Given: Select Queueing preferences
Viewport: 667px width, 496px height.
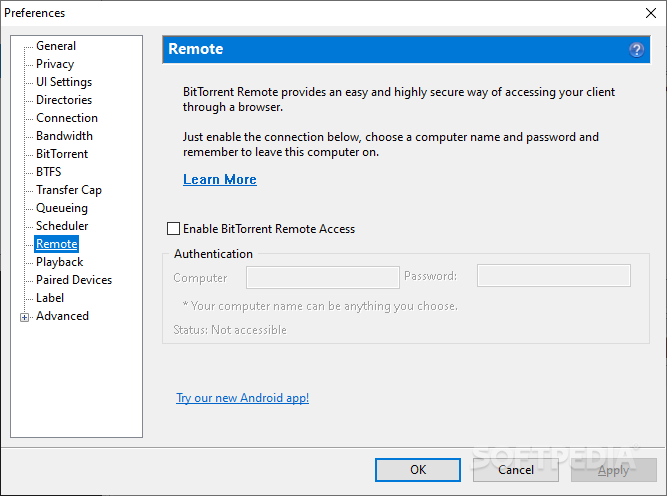Looking at the screenshot, I should [x=62, y=208].
